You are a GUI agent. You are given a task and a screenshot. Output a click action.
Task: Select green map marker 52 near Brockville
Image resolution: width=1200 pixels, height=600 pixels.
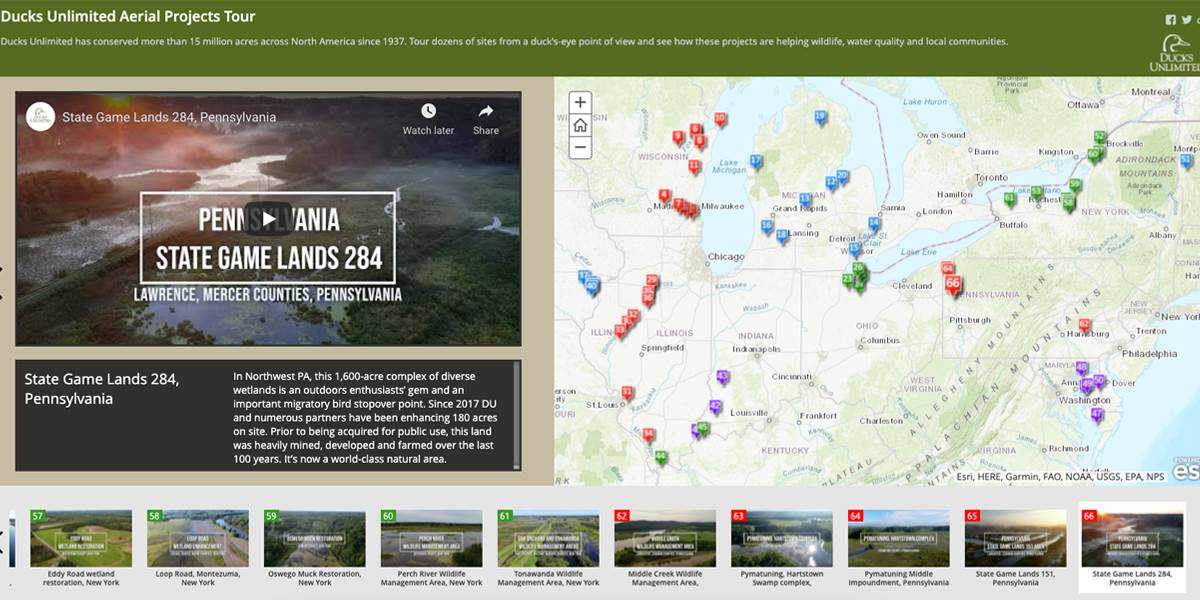pyautogui.click(x=1100, y=138)
